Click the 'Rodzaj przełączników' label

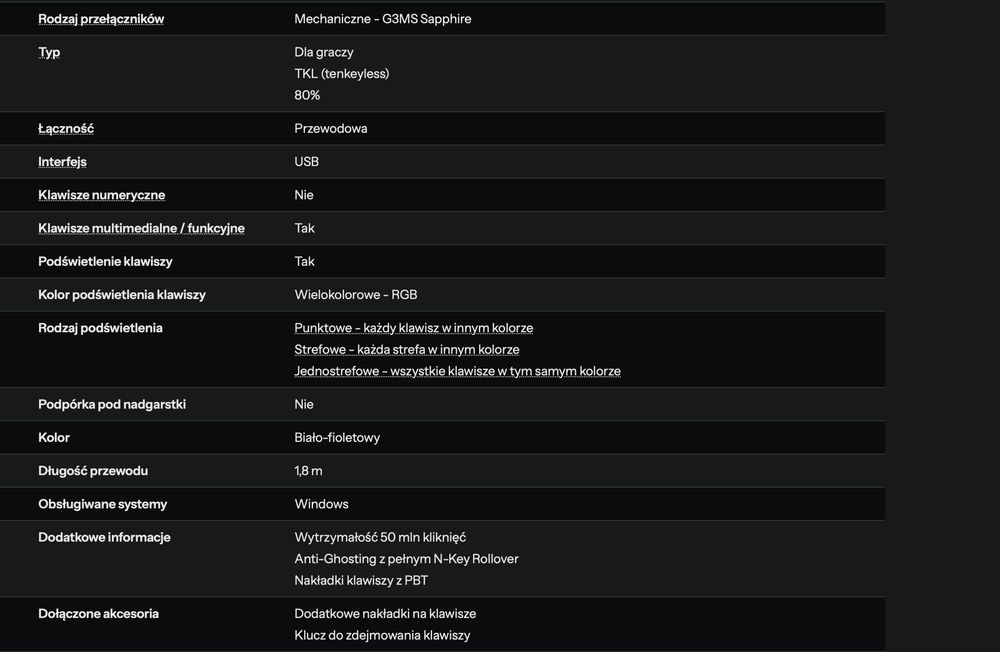point(101,19)
